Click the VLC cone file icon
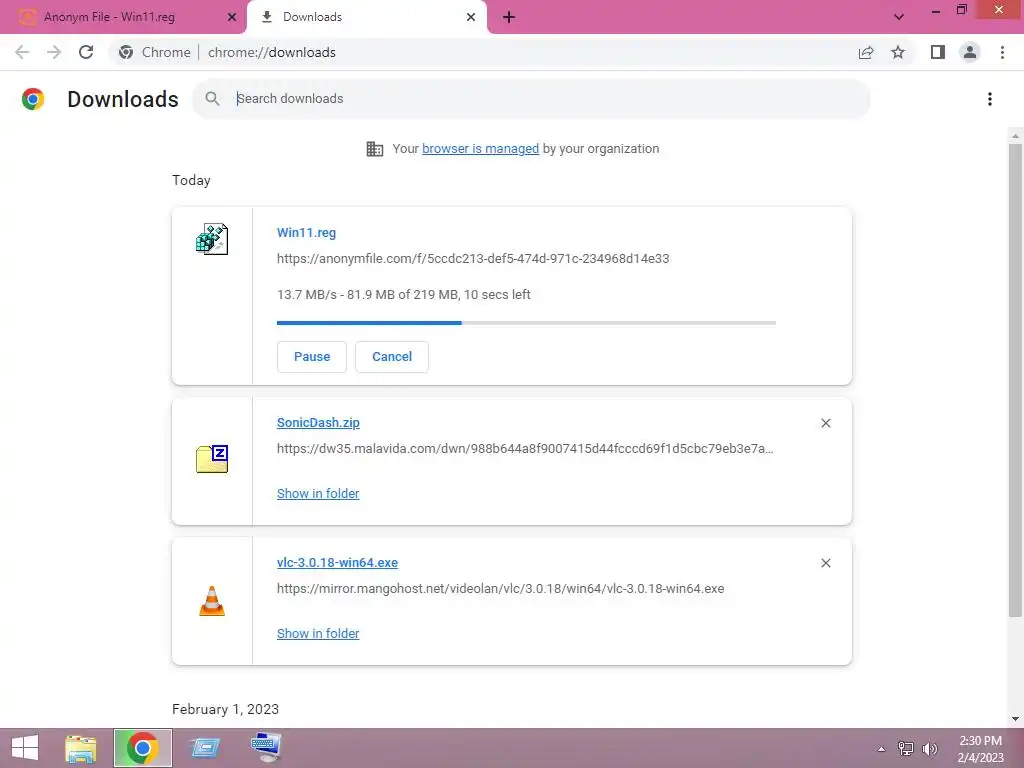 (x=212, y=601)
